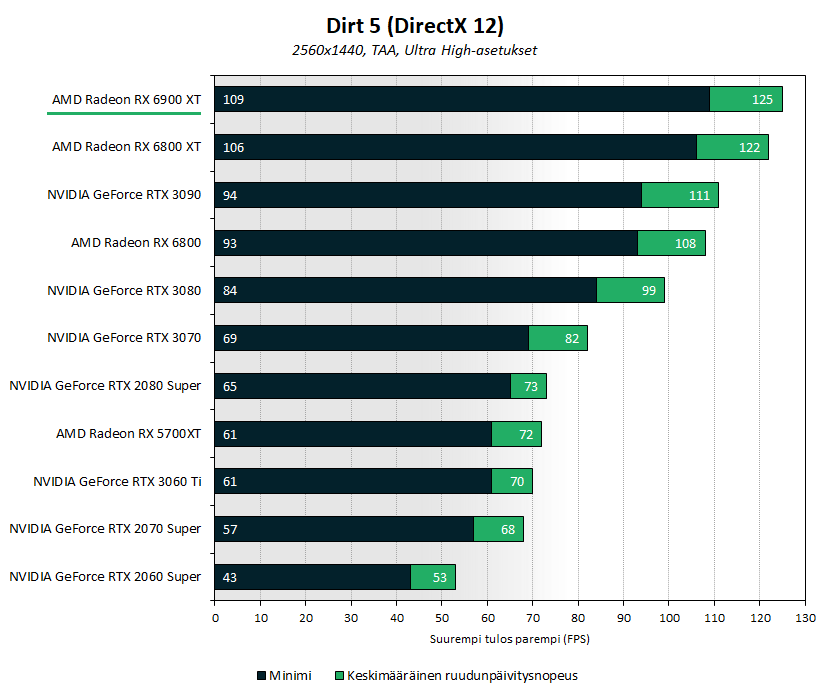Pick the x-axis tick label "30"
Image resolution: width=830 pixels, height=697 pixels.
point(351,618)
